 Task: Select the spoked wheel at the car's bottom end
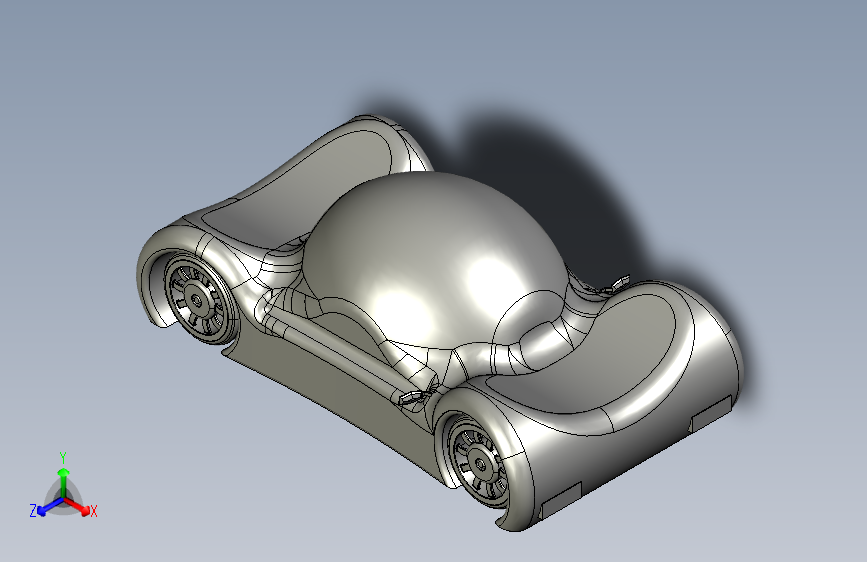click(479, 463)
